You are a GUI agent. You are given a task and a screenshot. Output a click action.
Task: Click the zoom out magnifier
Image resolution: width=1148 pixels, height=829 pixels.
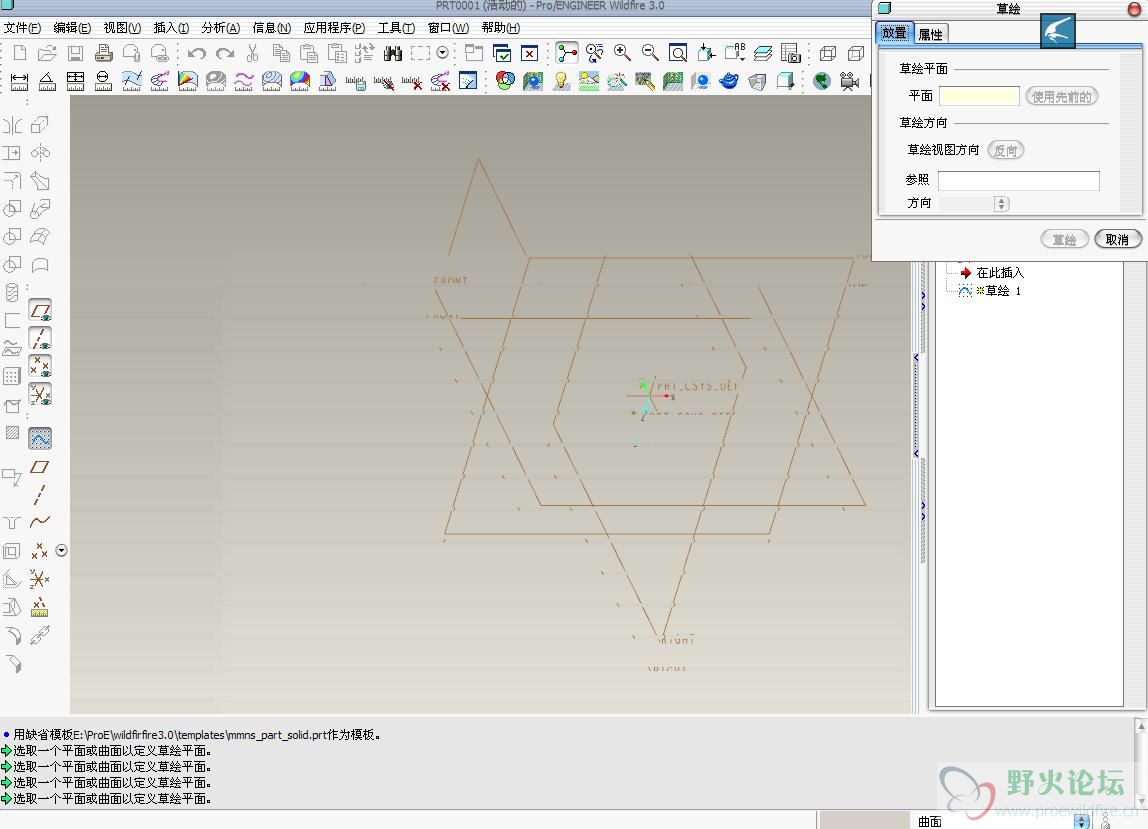pyautogui.click(x=650, y=53)
